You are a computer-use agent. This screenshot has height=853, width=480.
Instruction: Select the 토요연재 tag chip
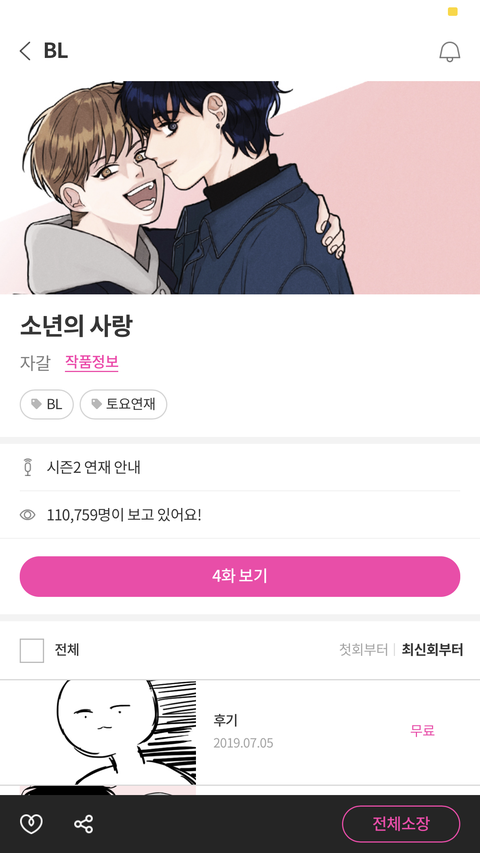coord(124,404)
